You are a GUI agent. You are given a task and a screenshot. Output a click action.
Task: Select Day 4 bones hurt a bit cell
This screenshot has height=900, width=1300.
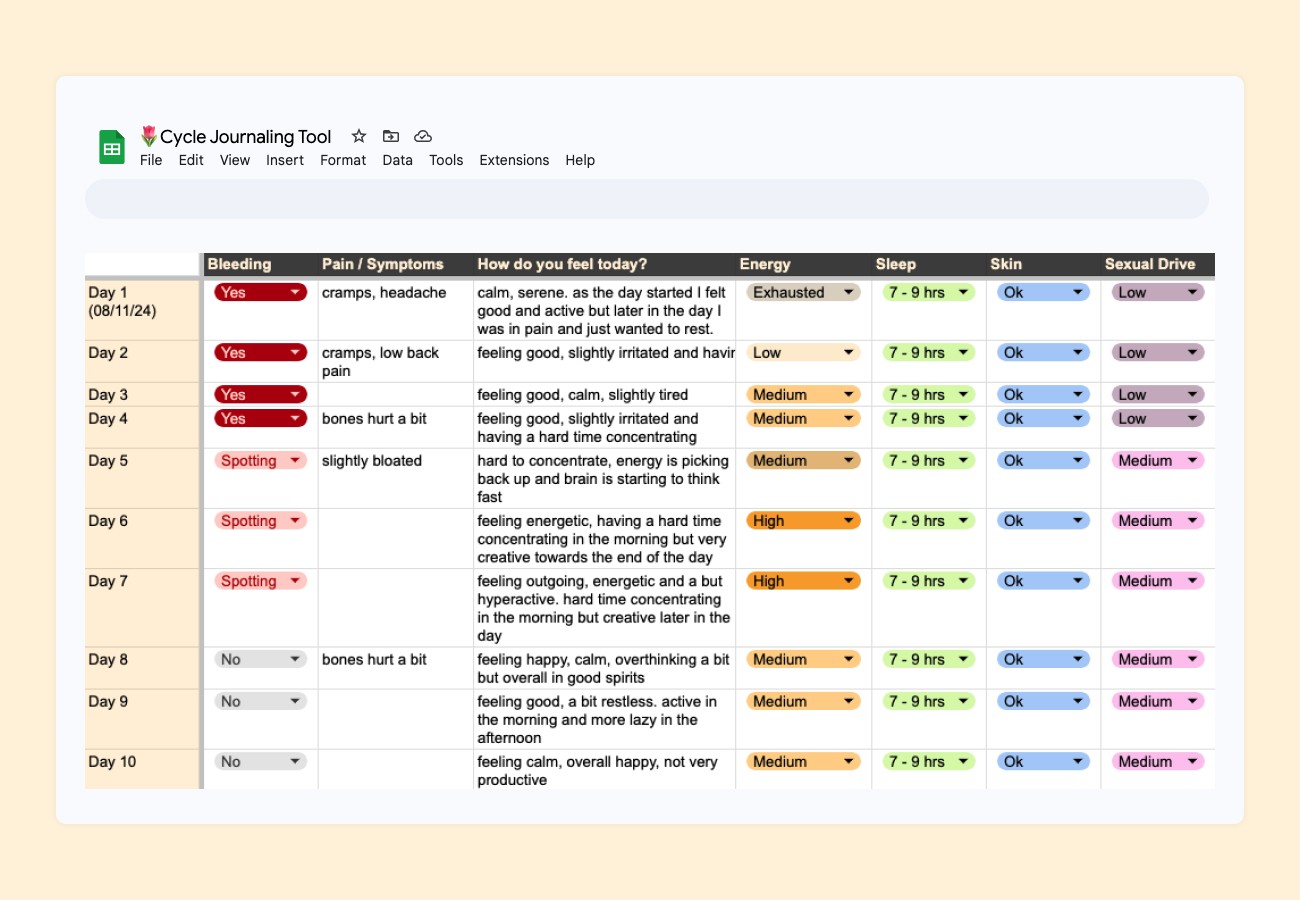pos(396,427)
